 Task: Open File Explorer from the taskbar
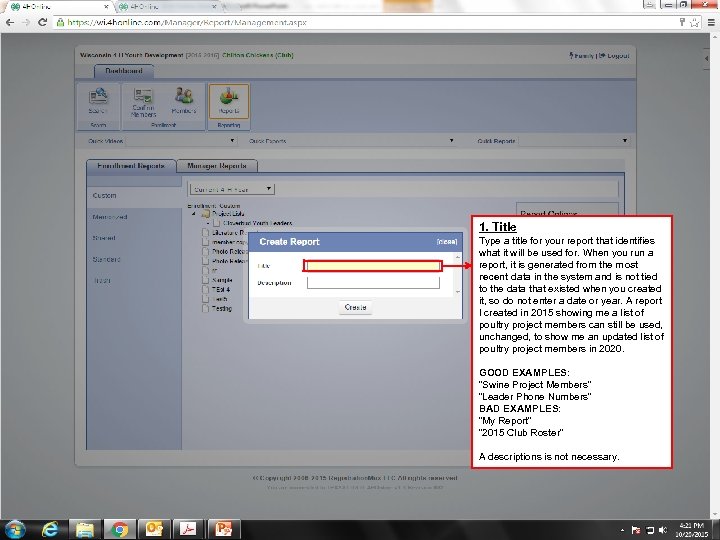pyautogui.click(x=85, y=530)
